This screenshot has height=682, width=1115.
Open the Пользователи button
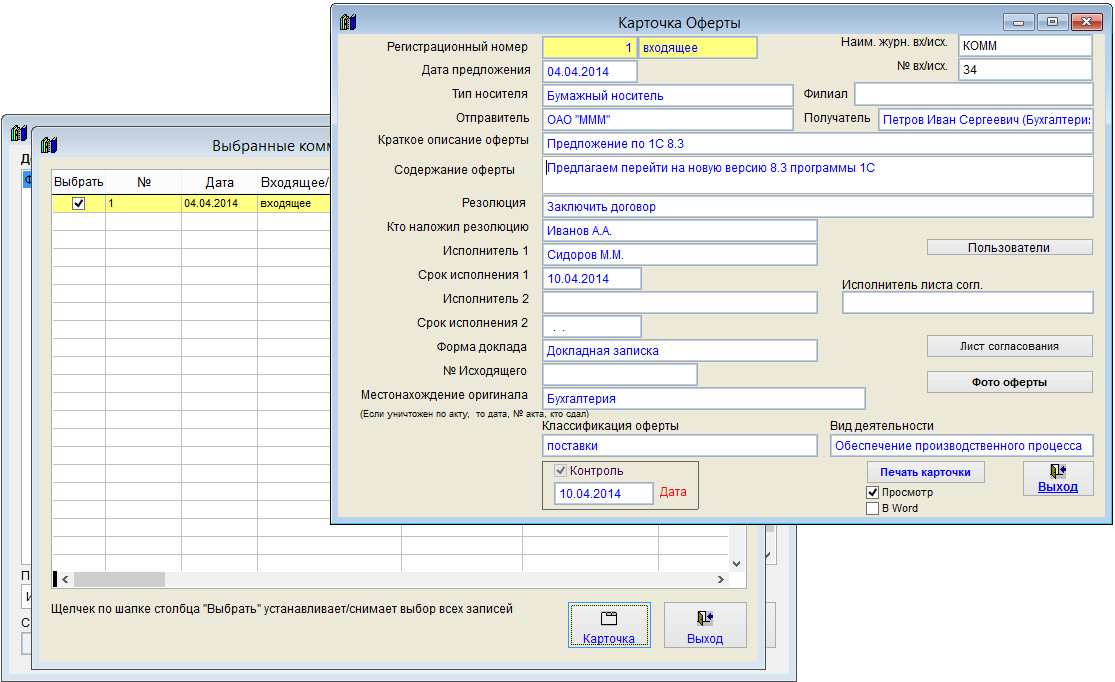point(1008,247)
